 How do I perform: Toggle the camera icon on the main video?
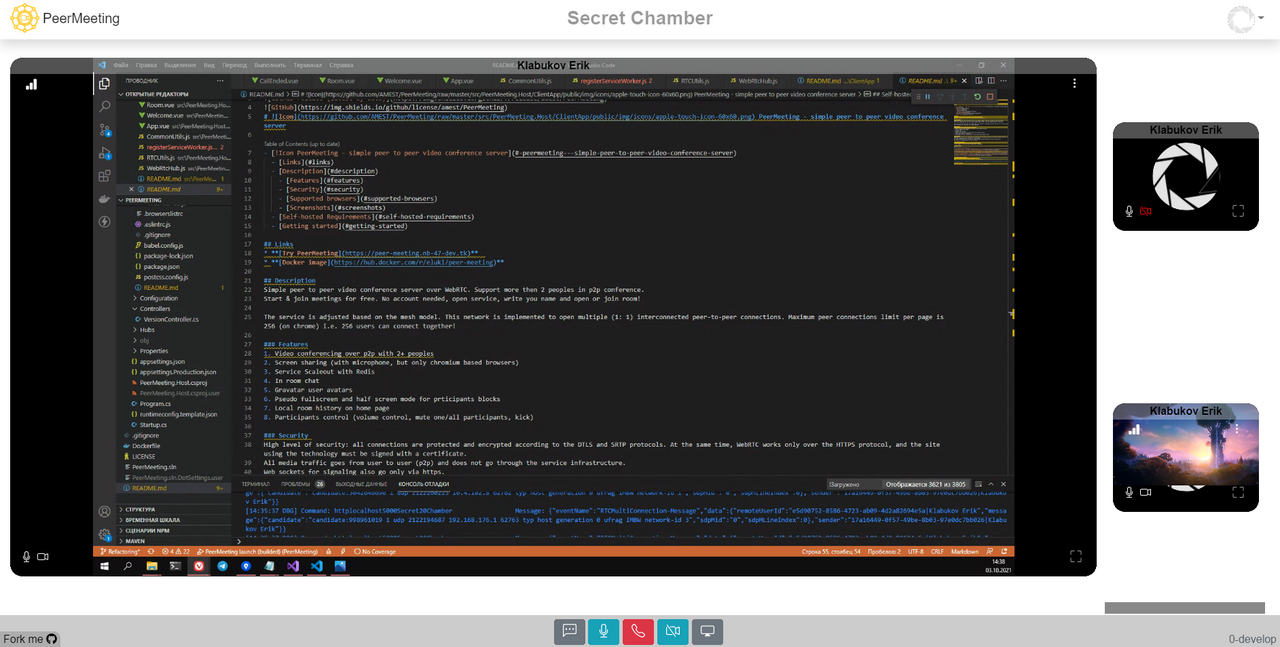coord(43,556)
